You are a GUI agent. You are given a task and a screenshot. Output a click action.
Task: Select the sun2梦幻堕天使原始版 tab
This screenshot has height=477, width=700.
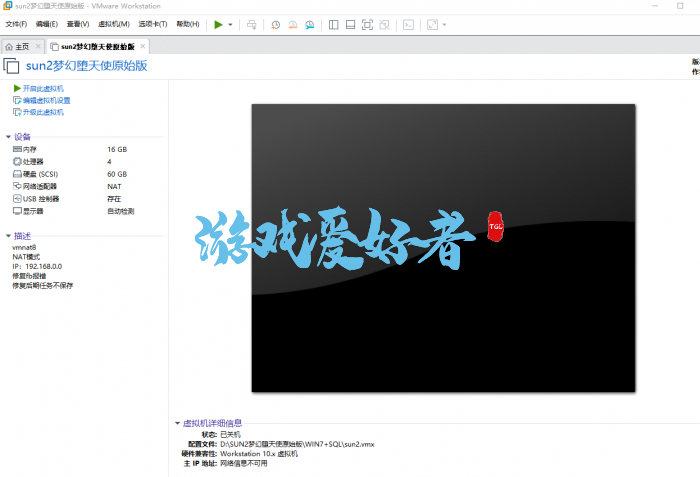click(x=98, y=46)
